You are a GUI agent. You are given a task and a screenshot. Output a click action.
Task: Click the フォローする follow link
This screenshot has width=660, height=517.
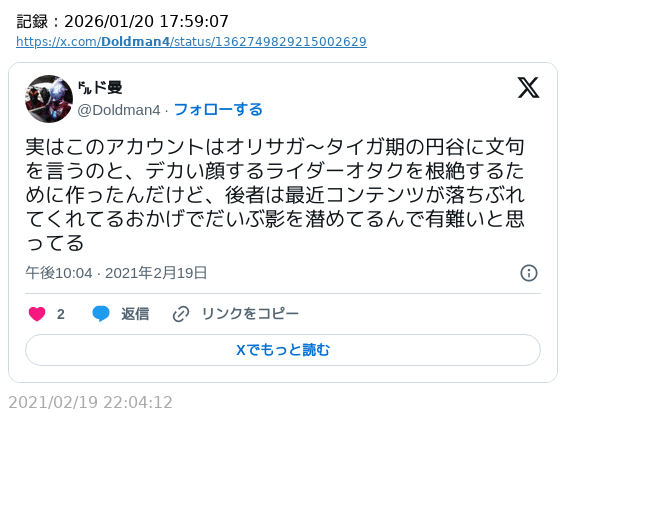pyautogui.click(x=218, y=109)
